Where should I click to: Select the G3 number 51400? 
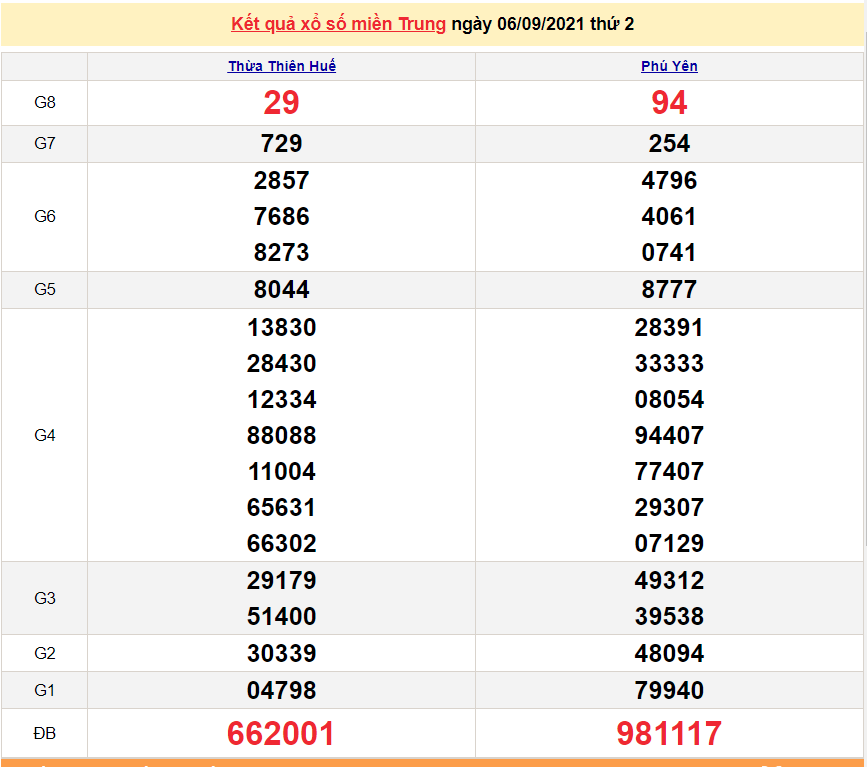point(281,616)
